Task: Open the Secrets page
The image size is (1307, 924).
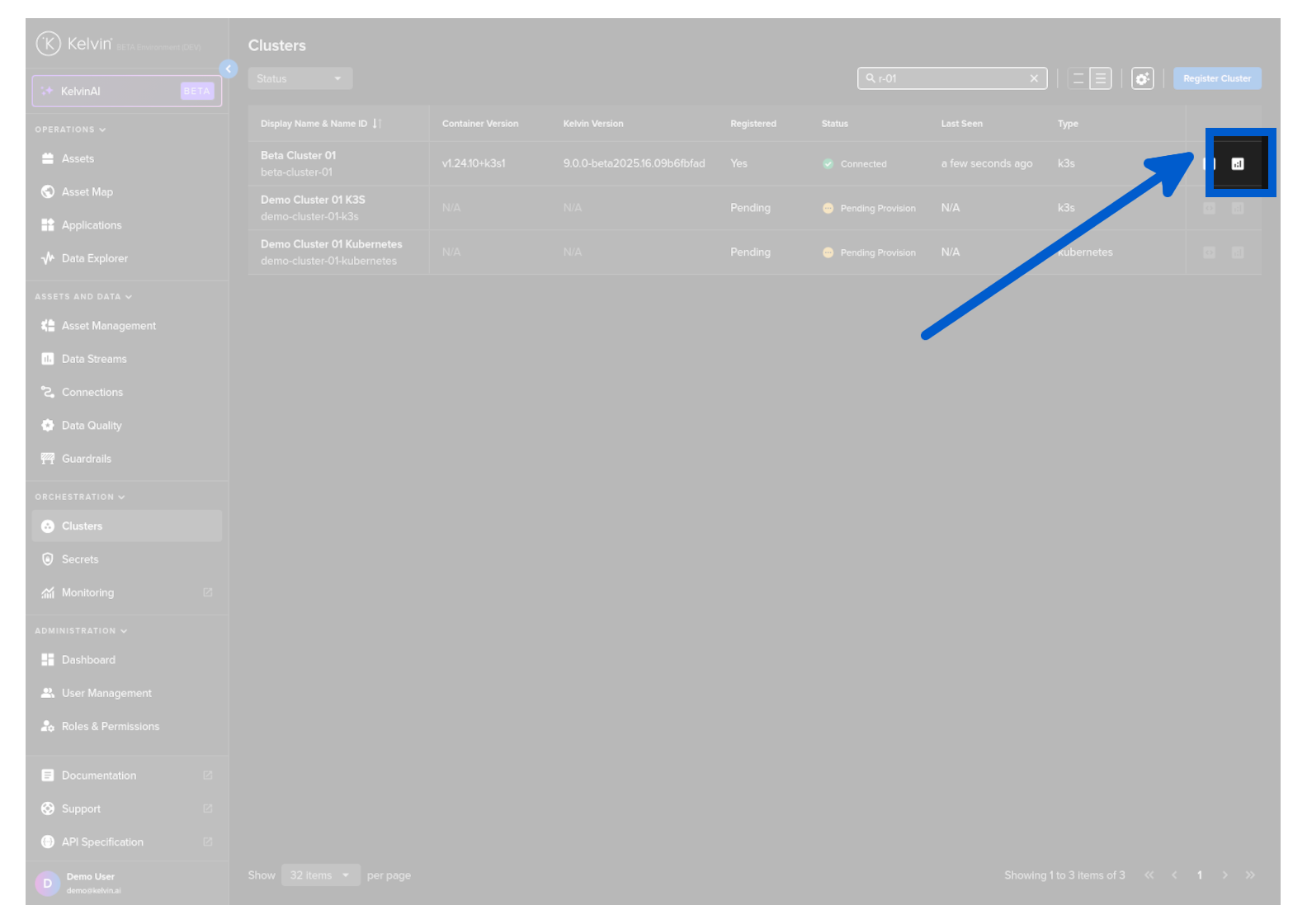Action: click(x=80, y=559)
